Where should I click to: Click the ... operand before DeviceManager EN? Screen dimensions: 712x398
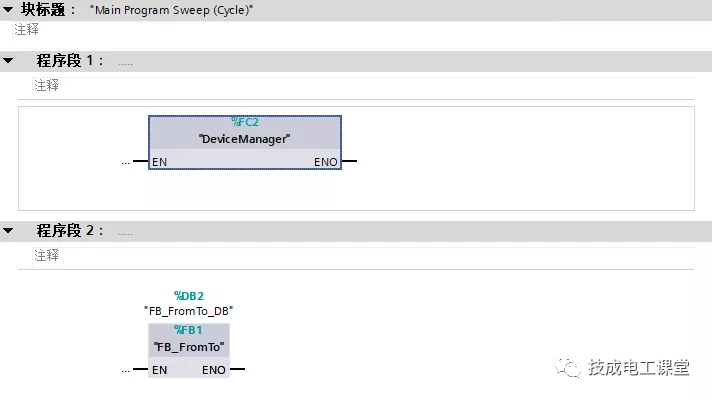tap(126, 162)
